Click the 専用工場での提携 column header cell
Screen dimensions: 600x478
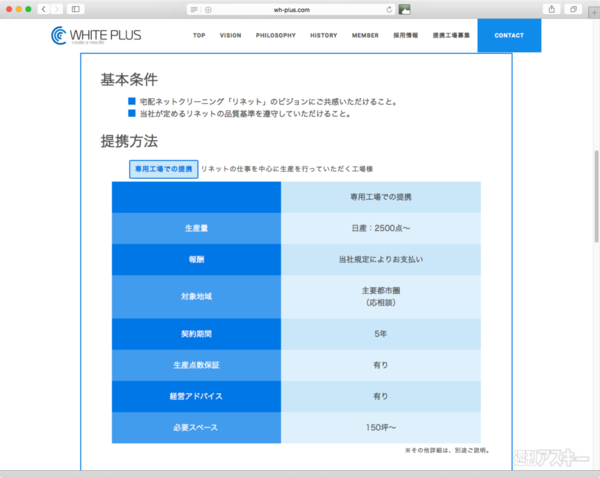coord(381,197)
